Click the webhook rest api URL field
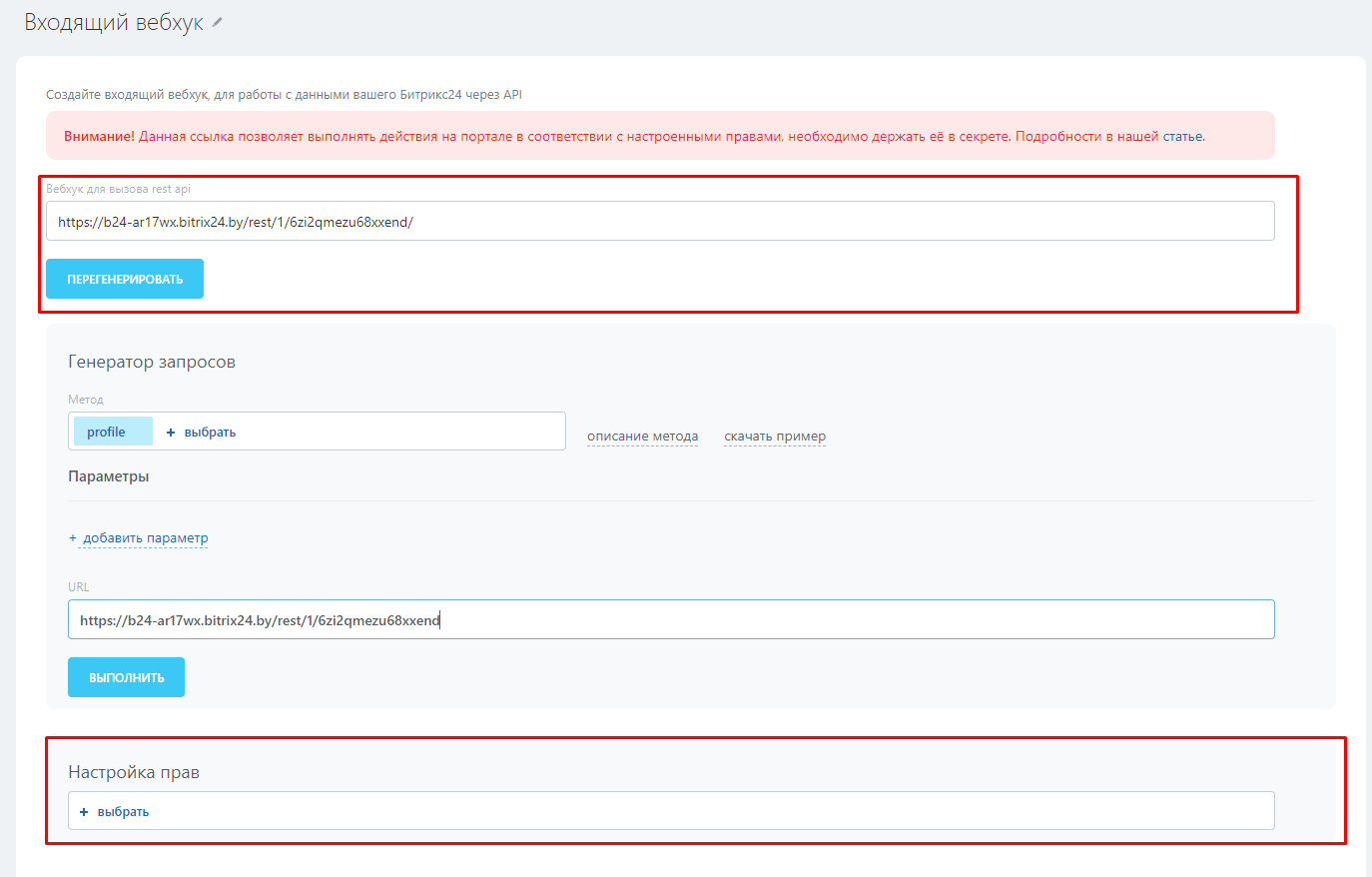This screenshot has width=1372, height=877. (660, 221)
